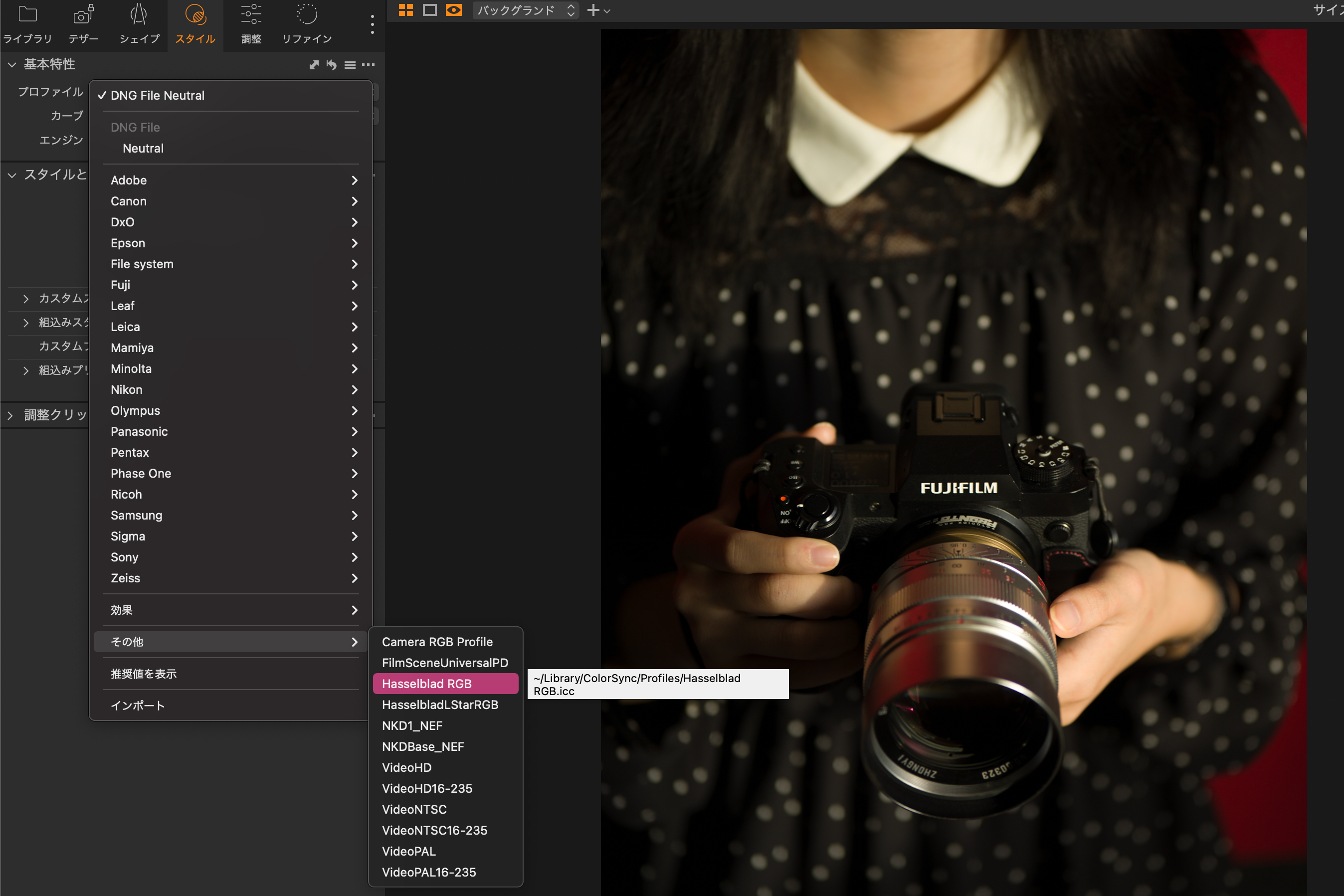Open the Phase One profiles submenu
1344x896 pixels.
click(x=231, y=474)
